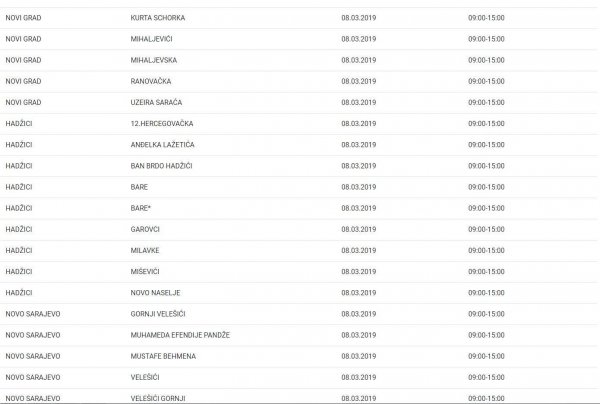Select the BARE* entry with asterisk
This screenshot has height=404, width=600.
coord(142,208)
